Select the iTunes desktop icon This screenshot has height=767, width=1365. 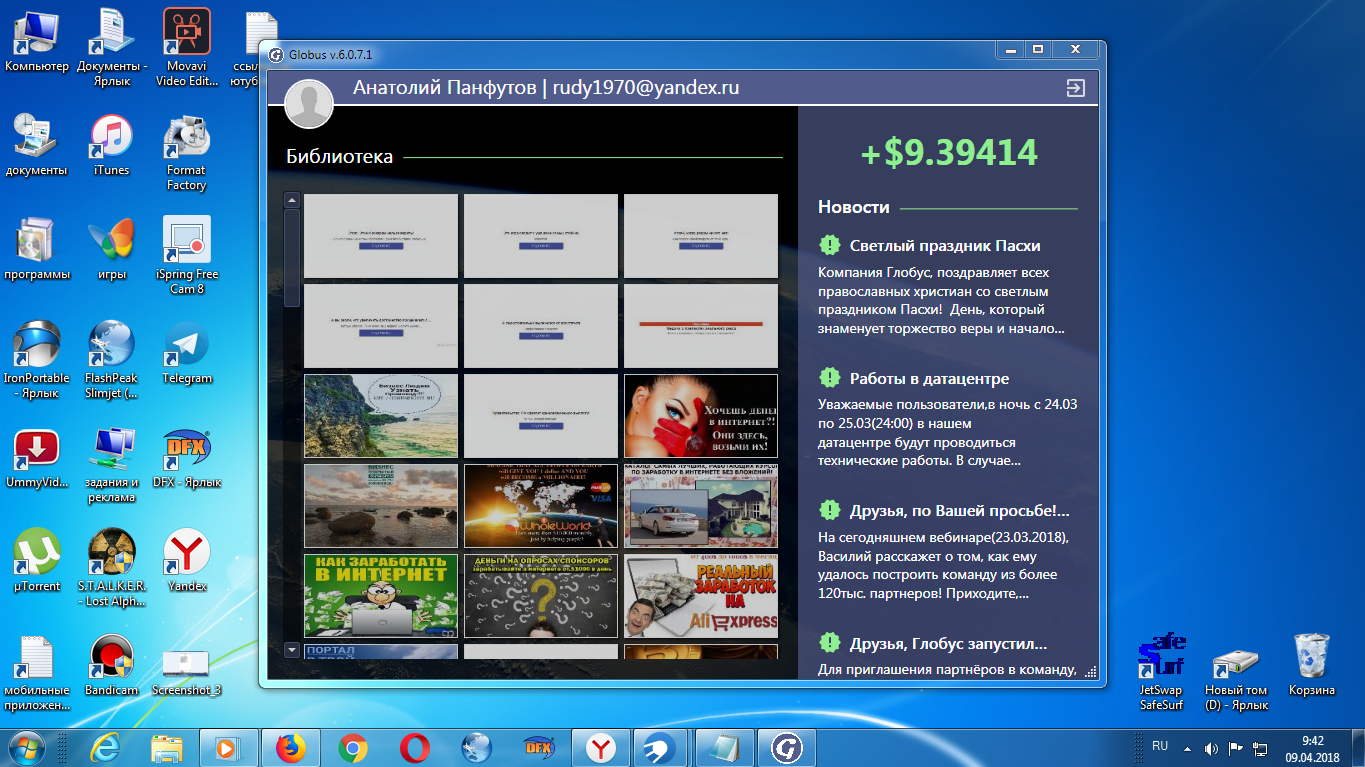click(111, 145)
